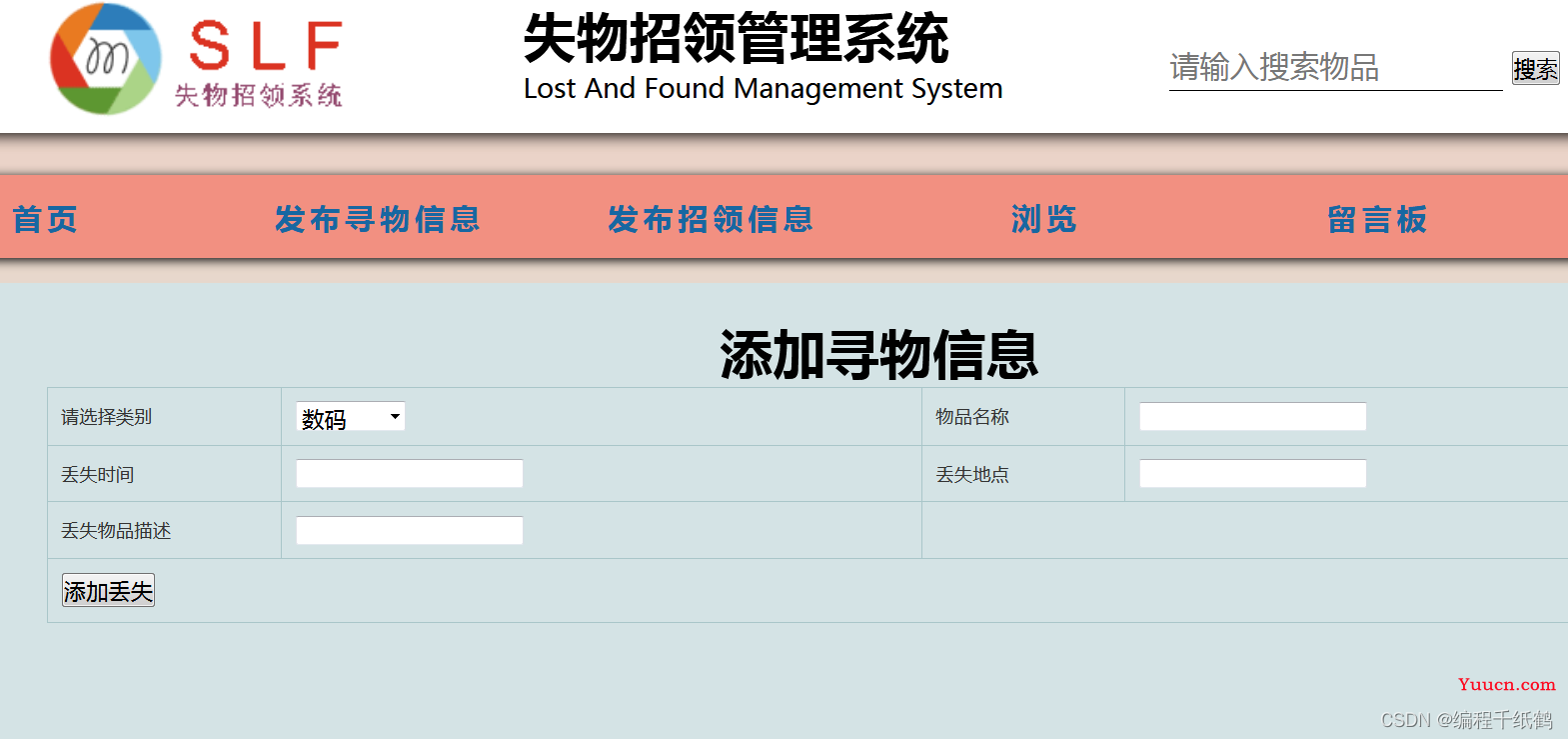Expand the 数码 category dropdown

pos(351,417)
